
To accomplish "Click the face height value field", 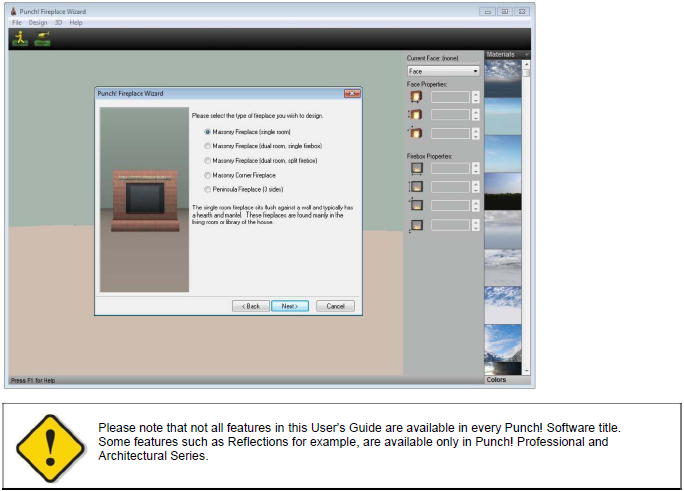I will tap(450, 115).
